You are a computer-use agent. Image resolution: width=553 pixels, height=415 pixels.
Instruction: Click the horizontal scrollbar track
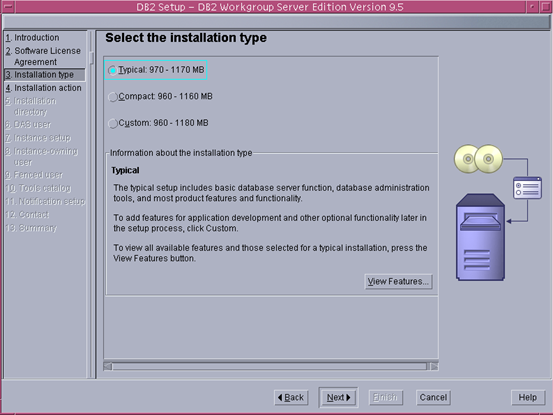click(x=269, y=367)
